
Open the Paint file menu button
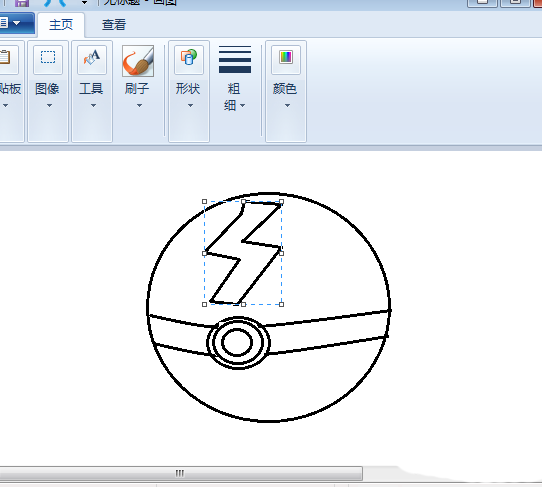(x=16, y=24)
